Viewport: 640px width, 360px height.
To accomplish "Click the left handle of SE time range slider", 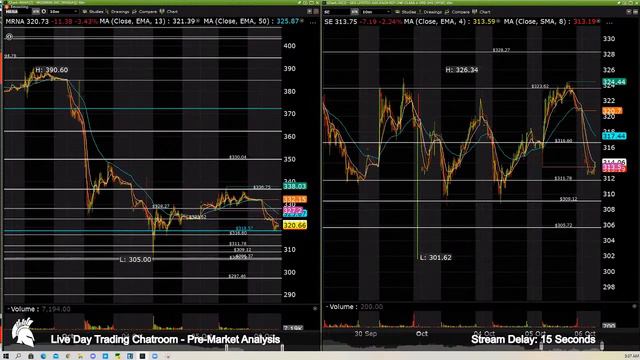I will tap(541, 347).
